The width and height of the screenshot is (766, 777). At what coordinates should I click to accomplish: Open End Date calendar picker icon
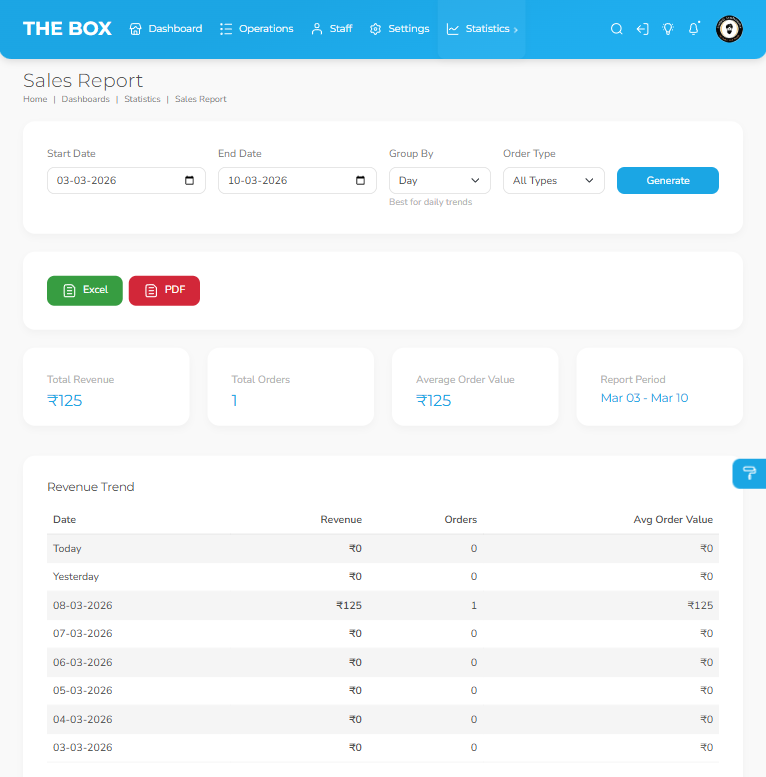click(361, 181)
